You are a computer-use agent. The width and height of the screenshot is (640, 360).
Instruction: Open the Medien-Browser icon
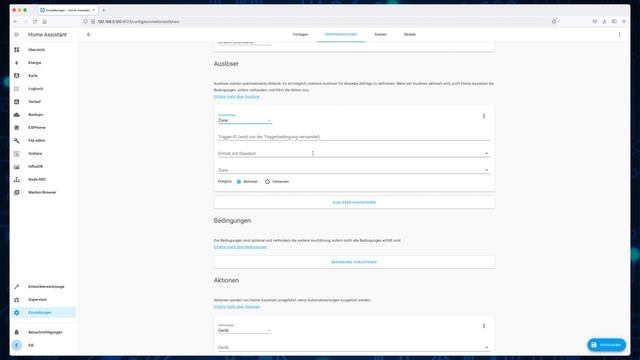(x=17, y=192)
